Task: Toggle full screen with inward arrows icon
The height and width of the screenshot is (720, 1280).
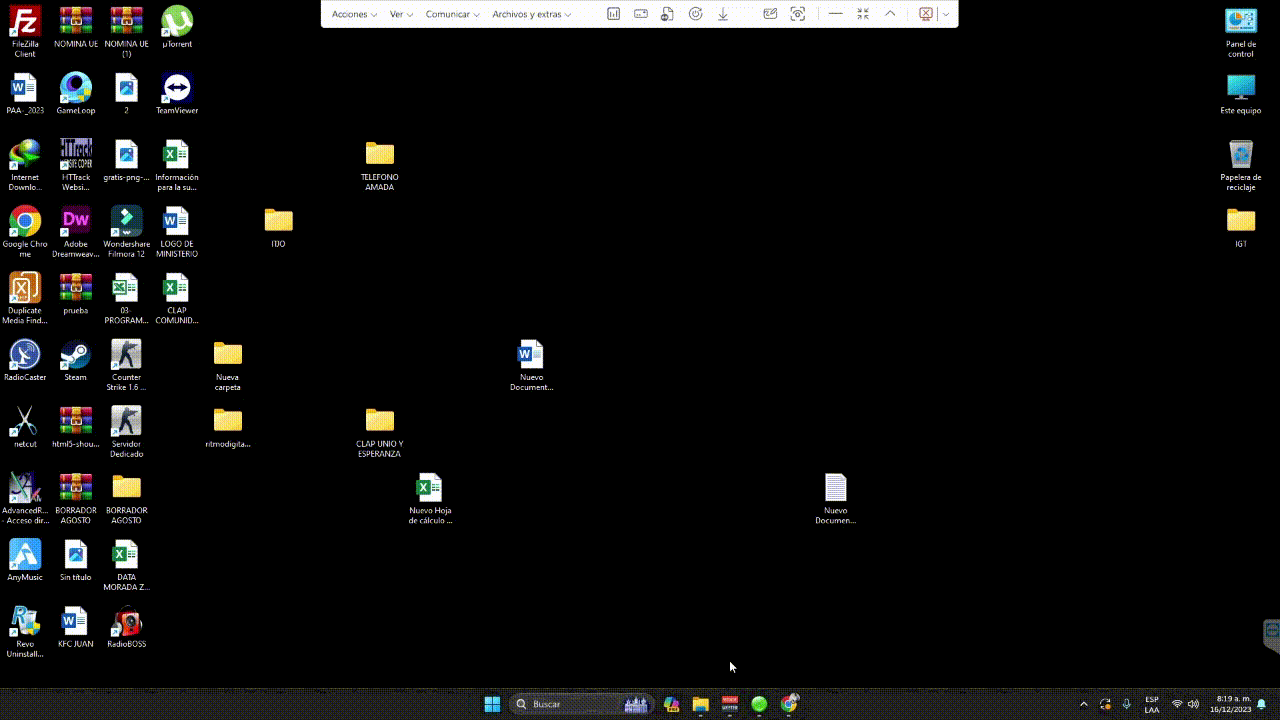Action: [x=863, y=14]
